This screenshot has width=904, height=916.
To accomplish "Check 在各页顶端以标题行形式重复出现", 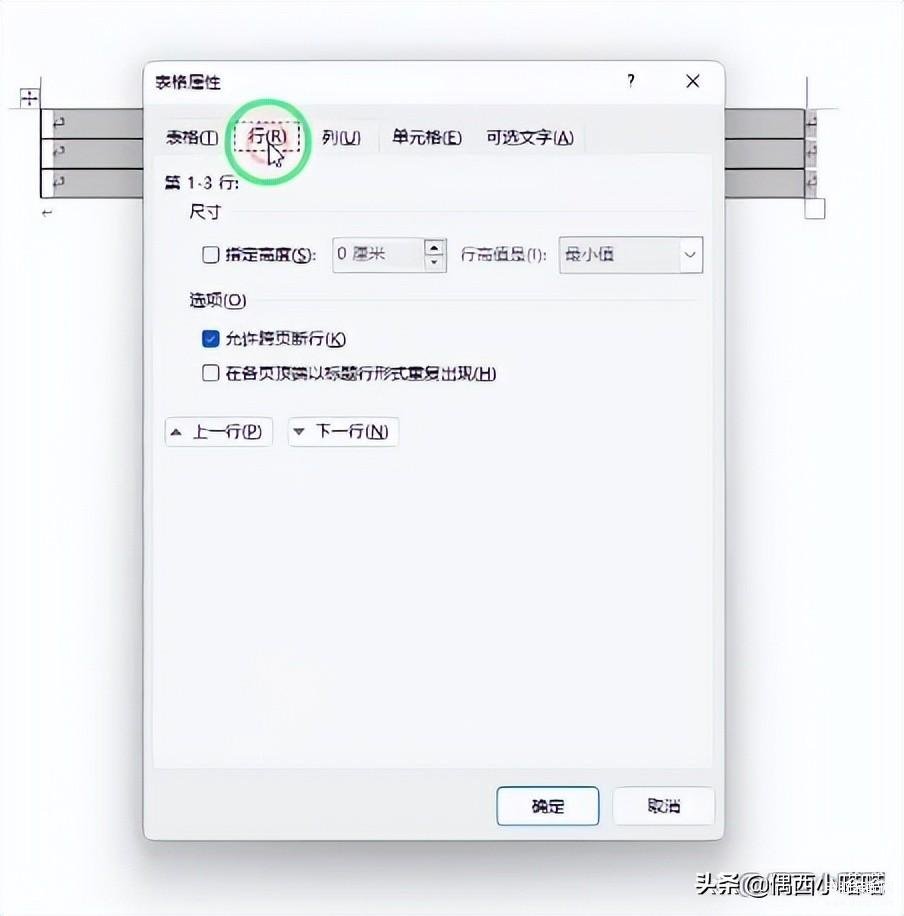I will [210, 373].
